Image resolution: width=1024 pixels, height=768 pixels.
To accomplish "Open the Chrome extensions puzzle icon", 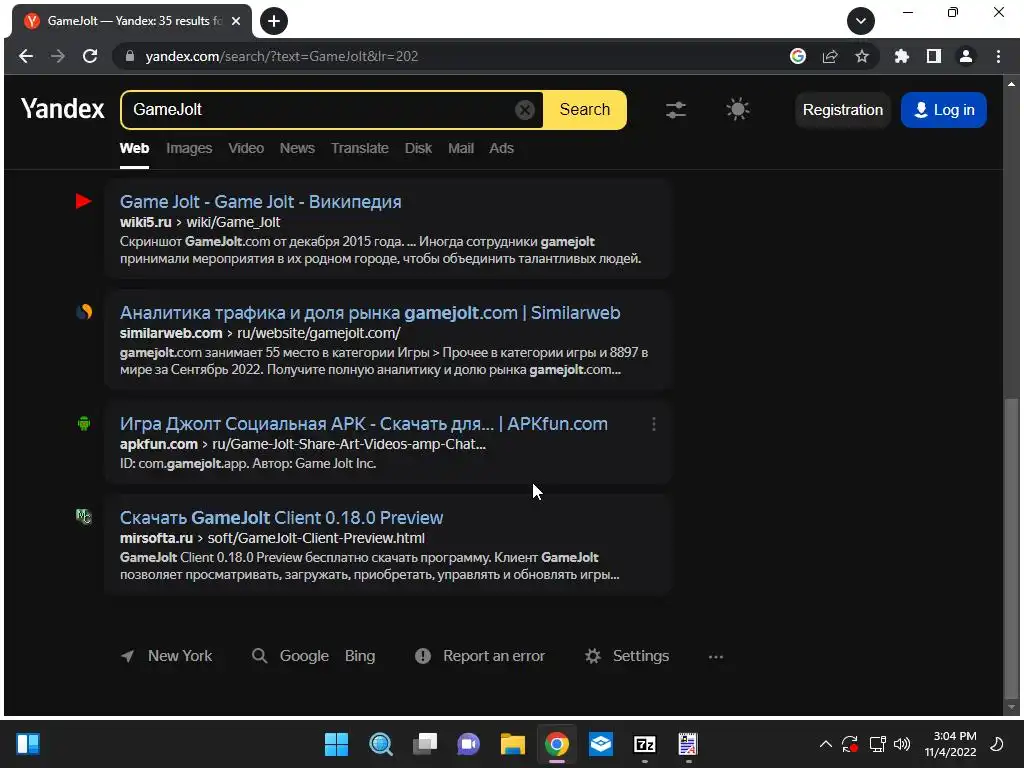I will coord(902,56).
